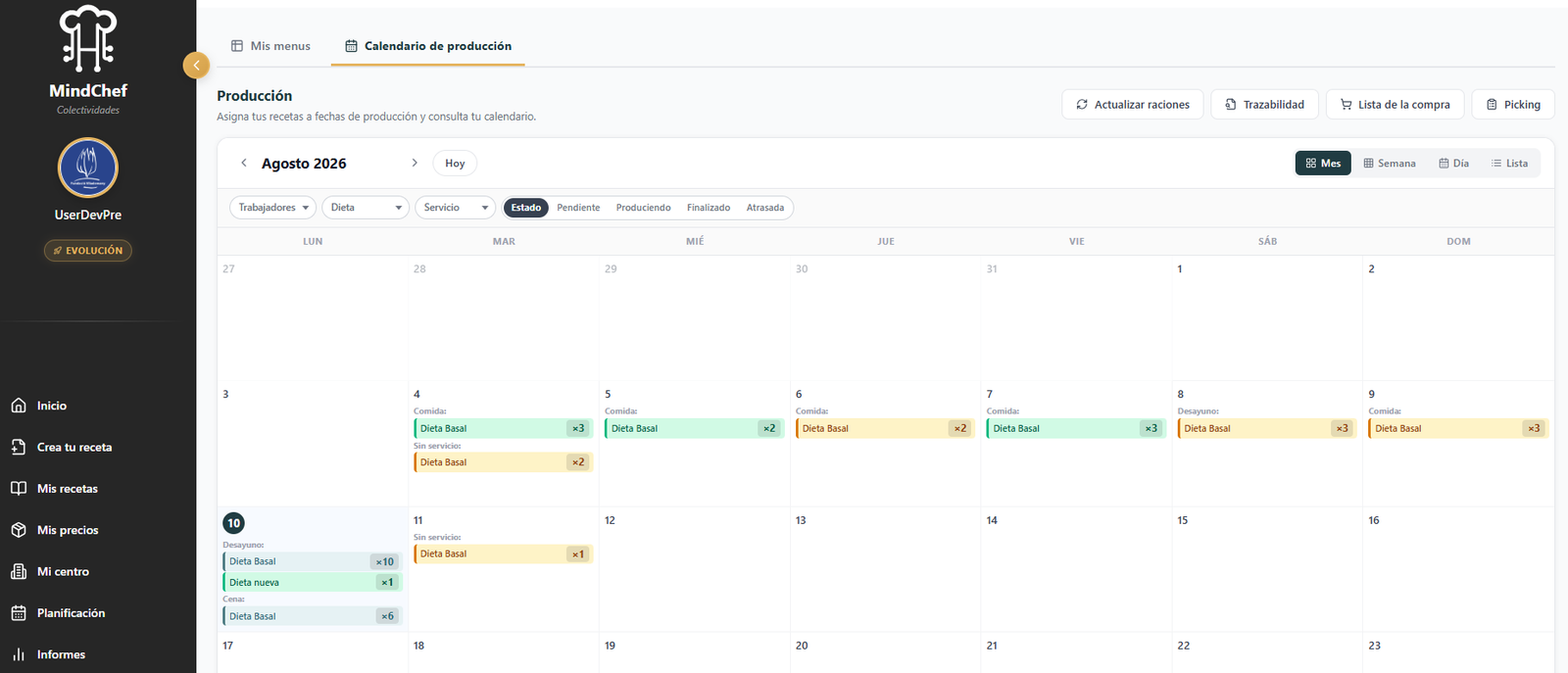Switch to Semana view
Screen dimensions: 1568x673
pos(1390,164)
